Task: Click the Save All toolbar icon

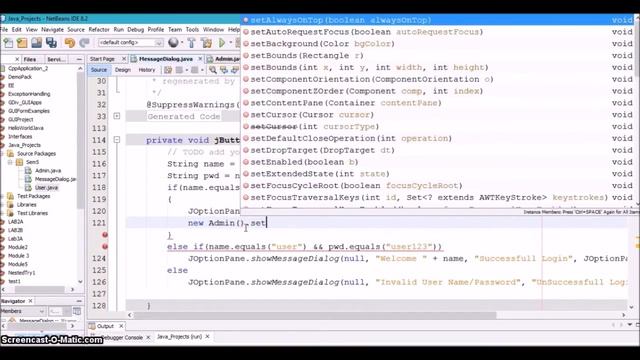Action: [51, 42]
